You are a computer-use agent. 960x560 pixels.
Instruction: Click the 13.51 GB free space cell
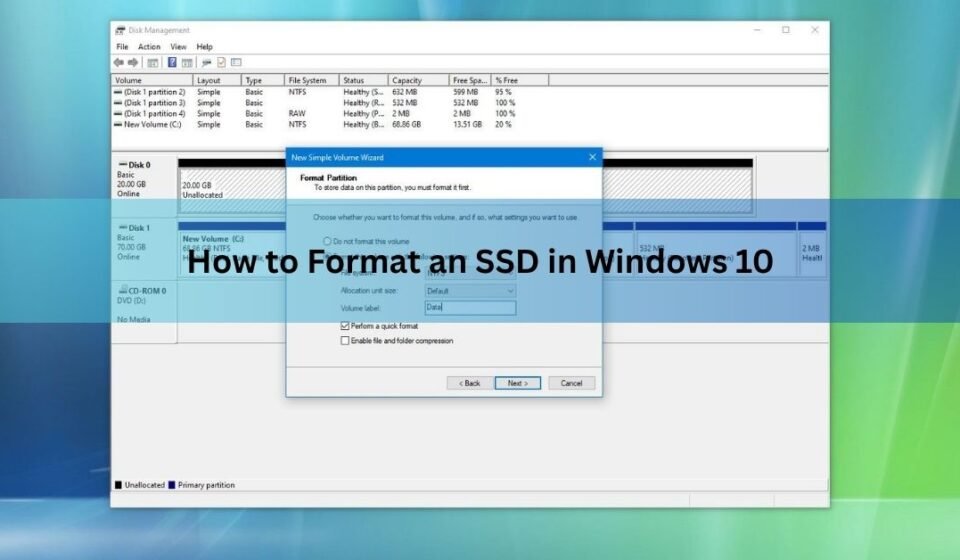[467, 124]
